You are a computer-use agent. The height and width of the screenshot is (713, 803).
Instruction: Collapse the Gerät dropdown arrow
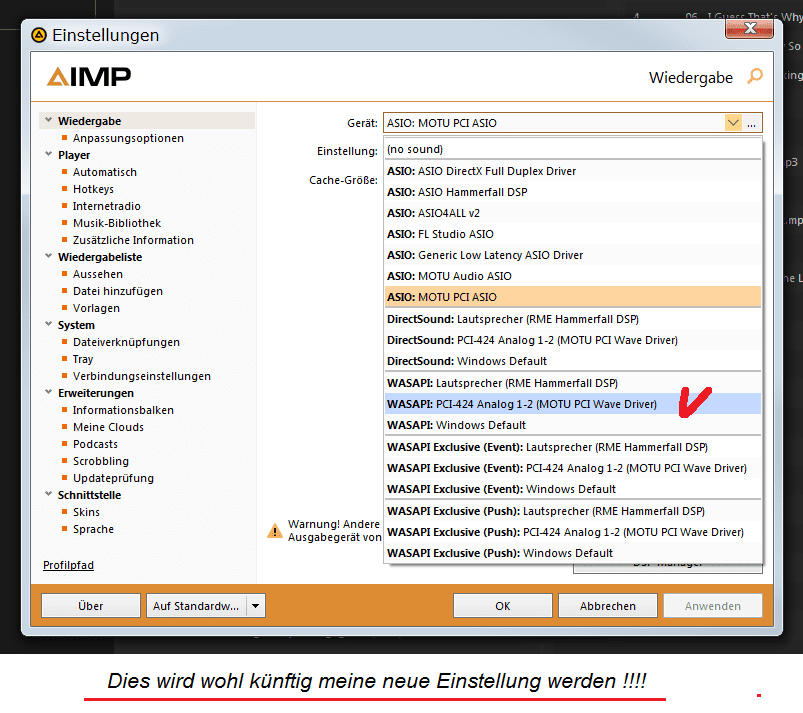(733, 123)
